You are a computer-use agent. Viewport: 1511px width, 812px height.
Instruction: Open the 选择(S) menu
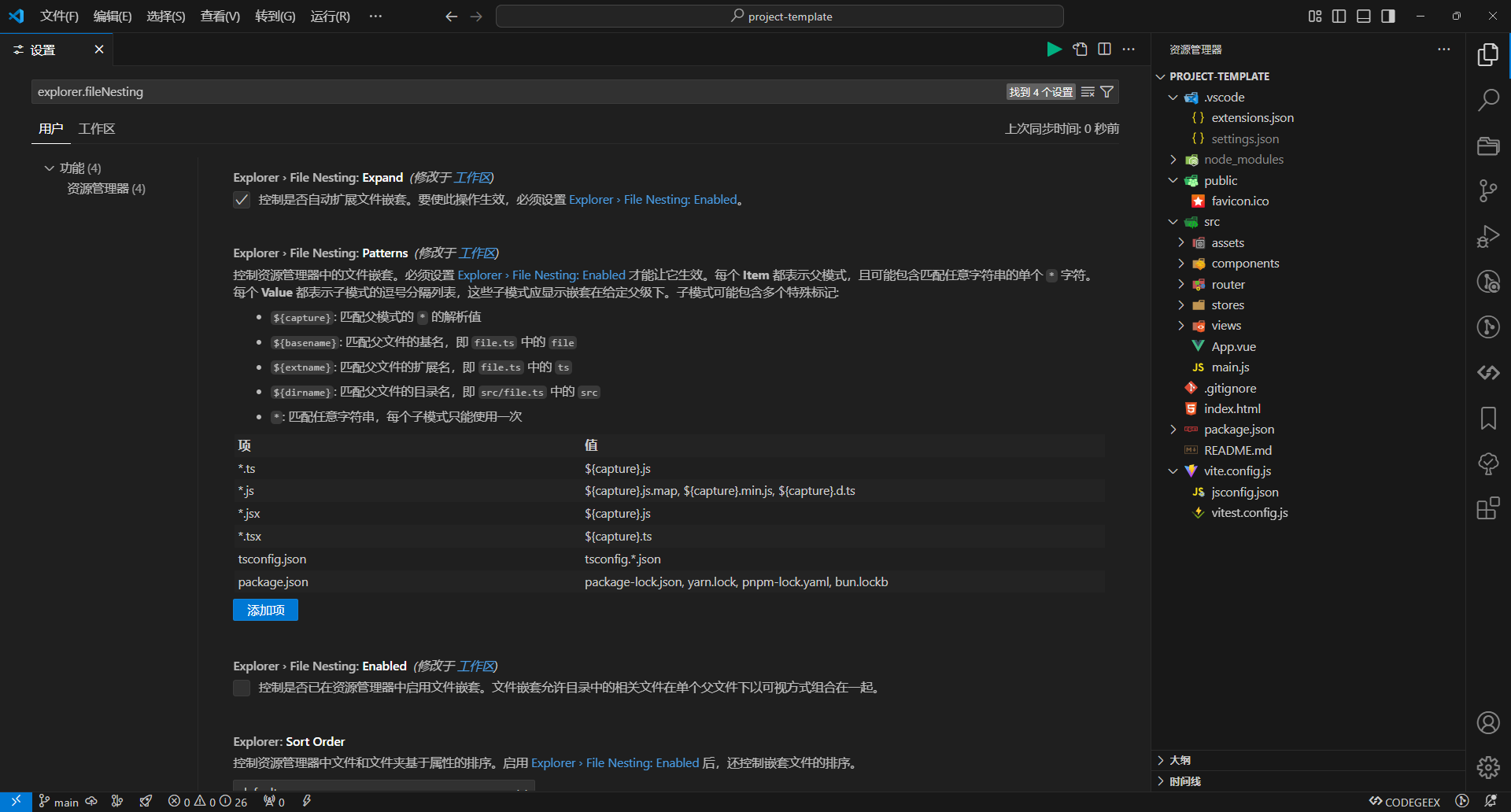click(166, 17)
